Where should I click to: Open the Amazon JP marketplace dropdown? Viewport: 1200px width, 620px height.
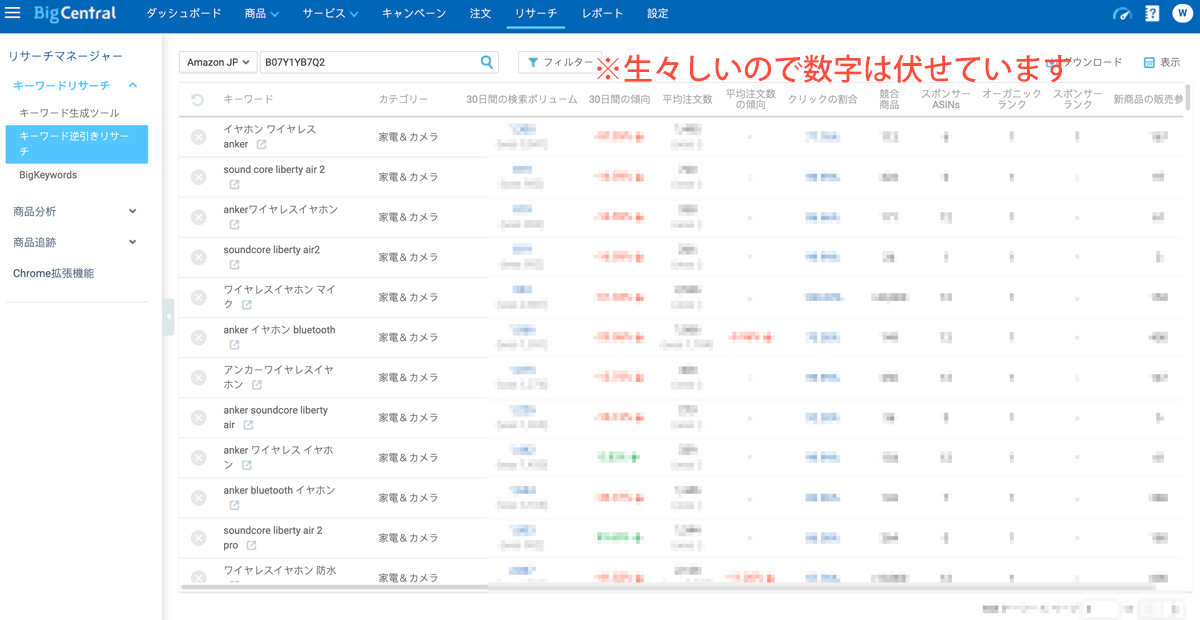click(218, 62)
